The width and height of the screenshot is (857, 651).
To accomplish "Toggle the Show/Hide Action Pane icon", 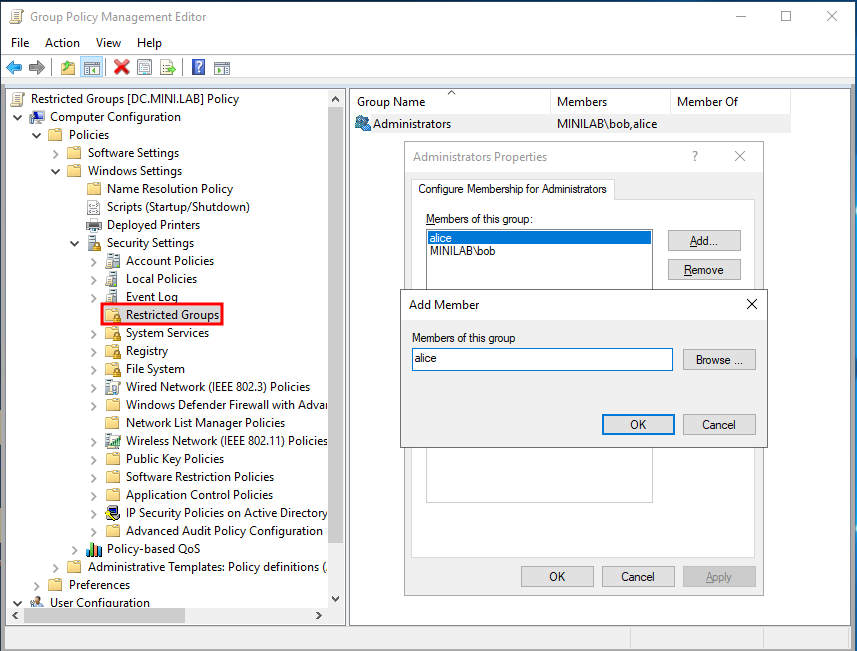I will [222, 68].
